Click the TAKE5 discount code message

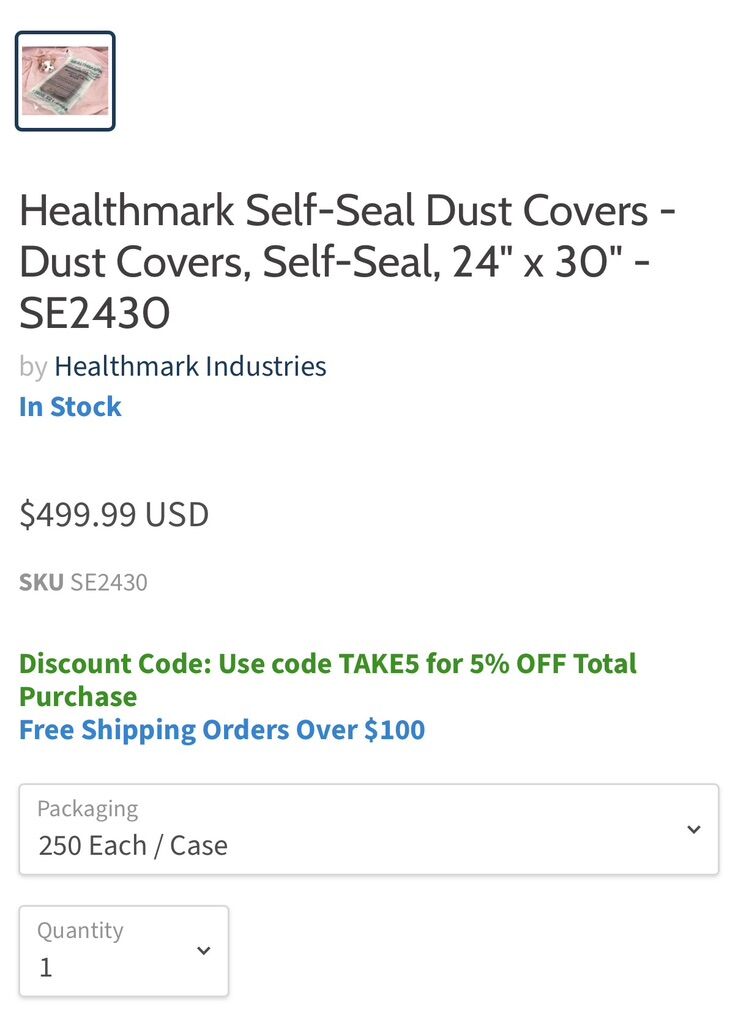(x=327, y=664)
